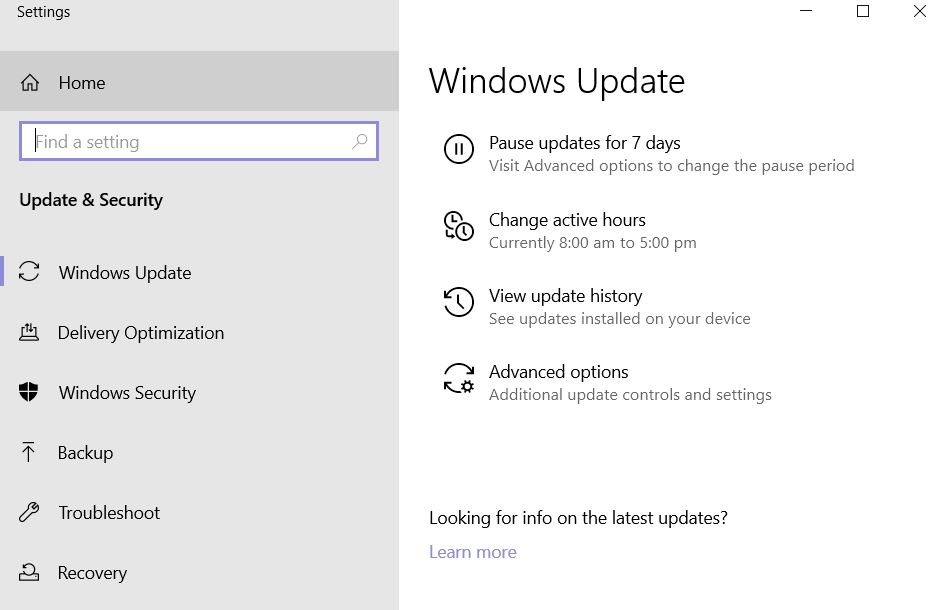Go to the Windows Security section
Viewport: 929px width, 610px height.
tap(127, 393)
